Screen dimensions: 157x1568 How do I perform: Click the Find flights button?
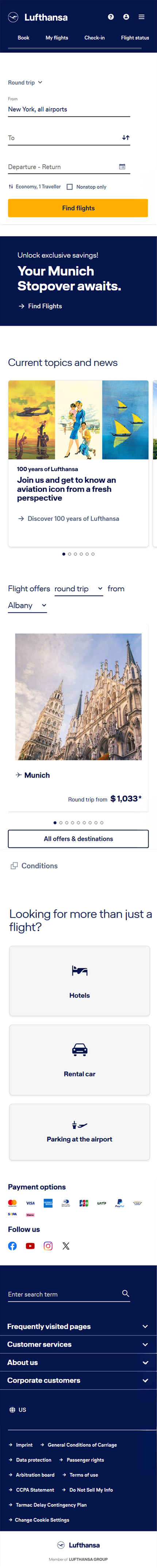(78, 208)
